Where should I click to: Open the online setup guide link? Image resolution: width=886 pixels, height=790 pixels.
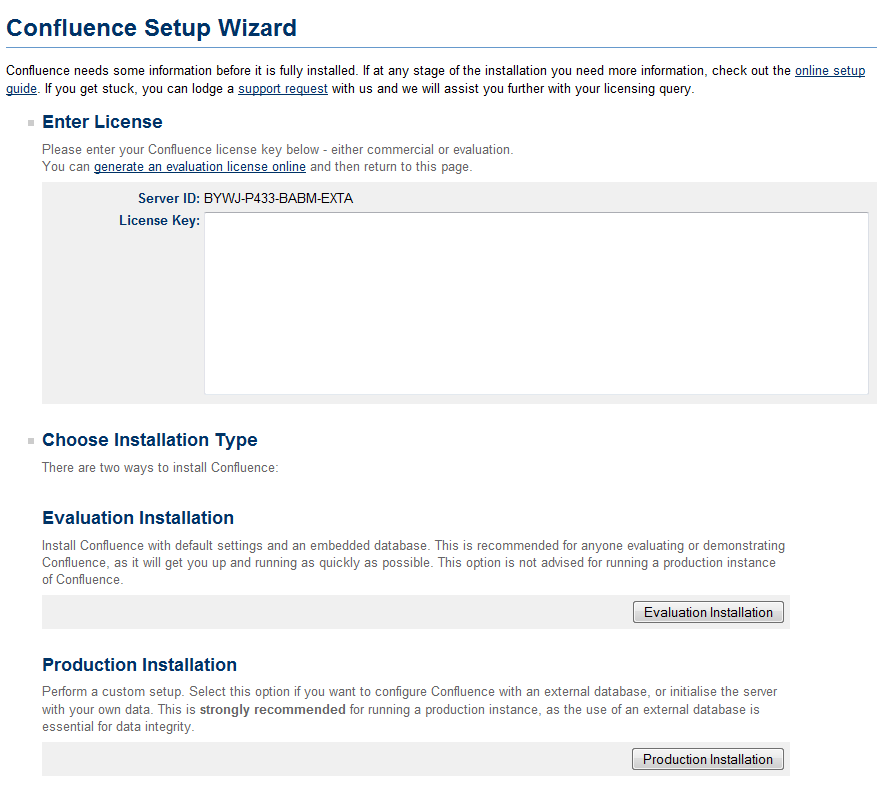[829, 71]
